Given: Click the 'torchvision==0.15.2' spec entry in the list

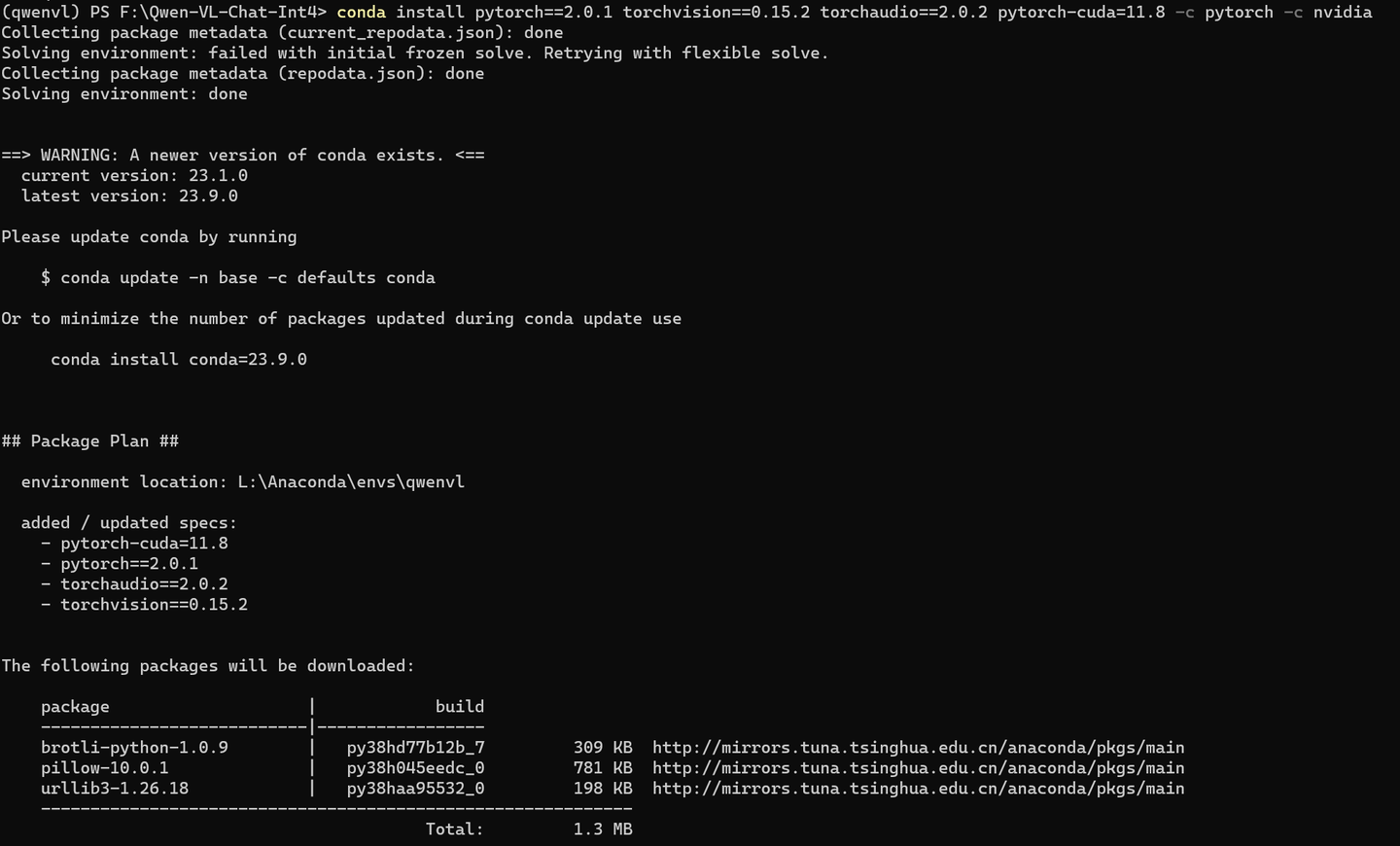Looking at the screenshot, I should [154, 604].
